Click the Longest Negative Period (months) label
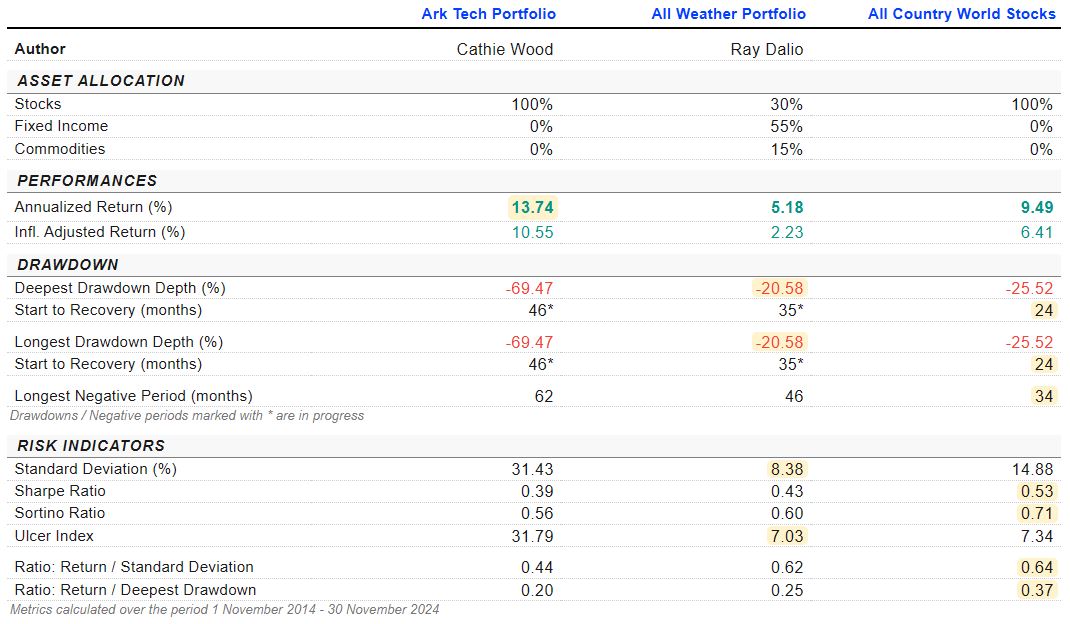This screenshot has width=1070, height=624. point(134,396)
